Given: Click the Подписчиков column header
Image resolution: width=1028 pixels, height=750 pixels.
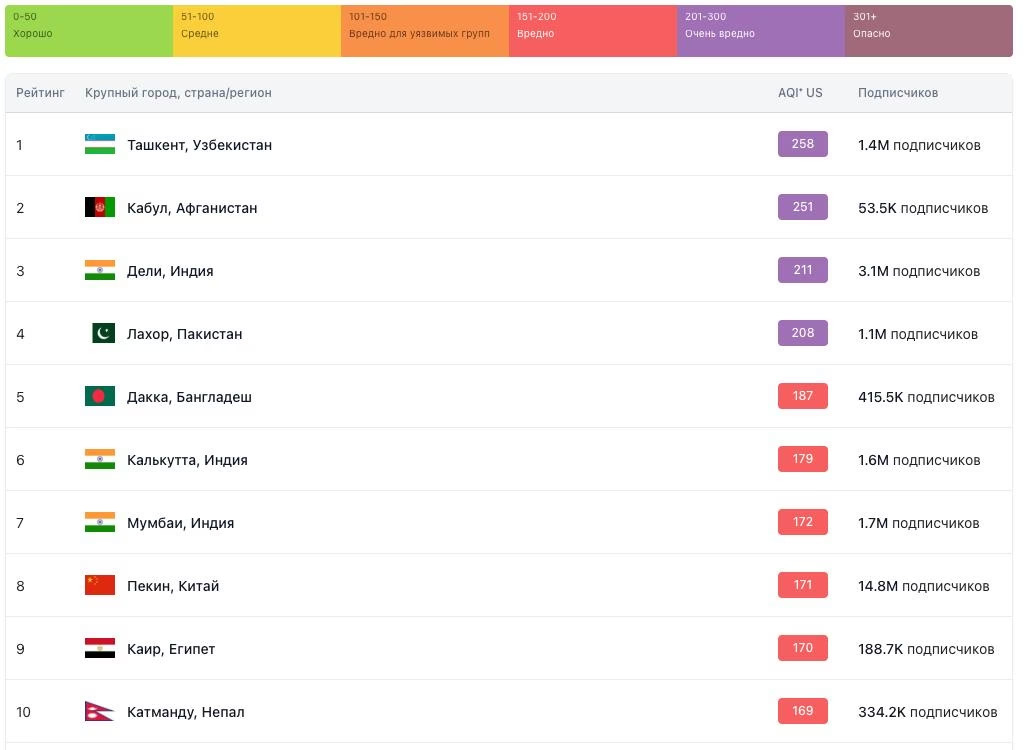Looking at the screenshot, I should 898,93.
